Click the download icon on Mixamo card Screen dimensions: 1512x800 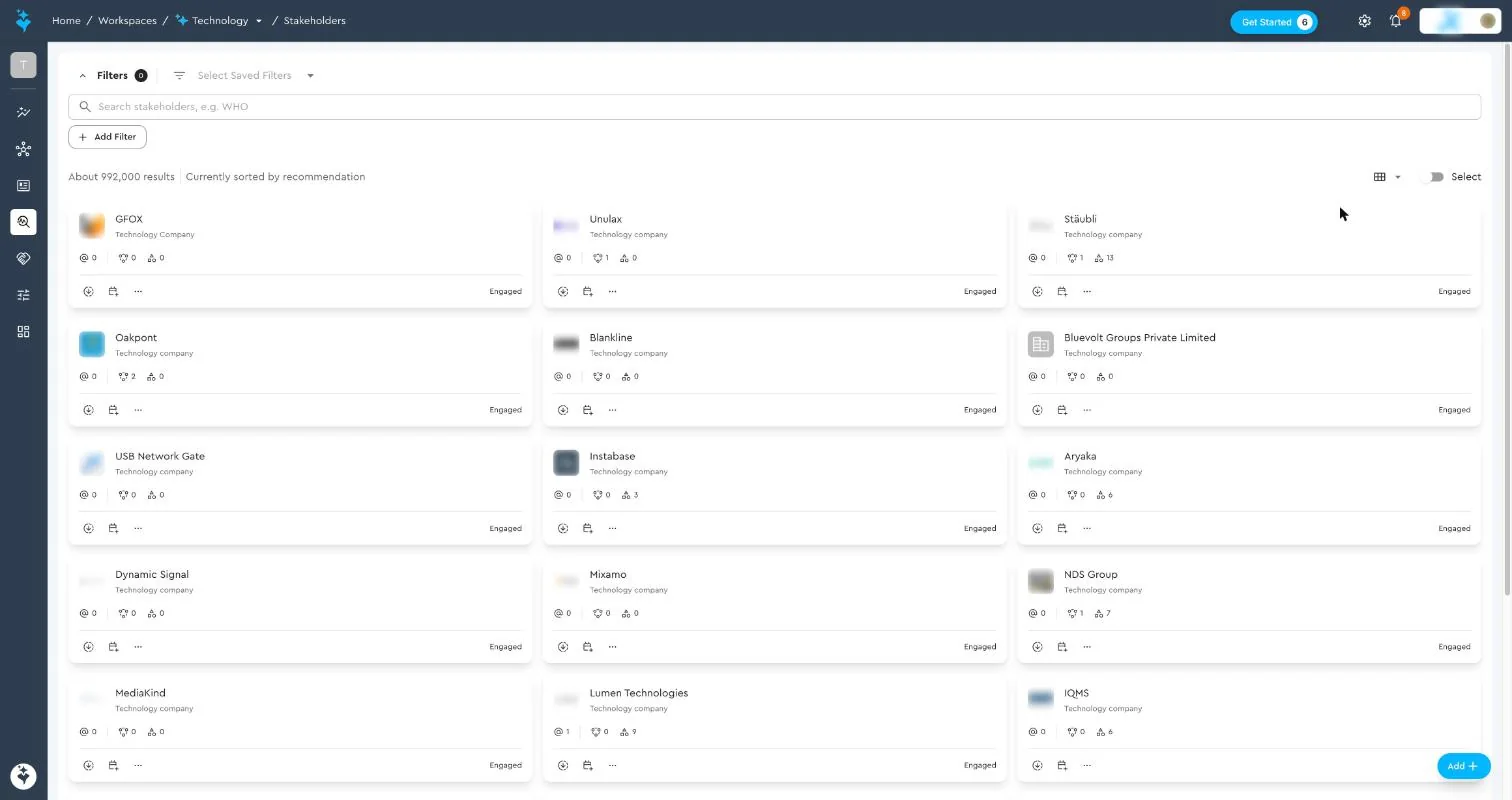(x=563, y=647)
